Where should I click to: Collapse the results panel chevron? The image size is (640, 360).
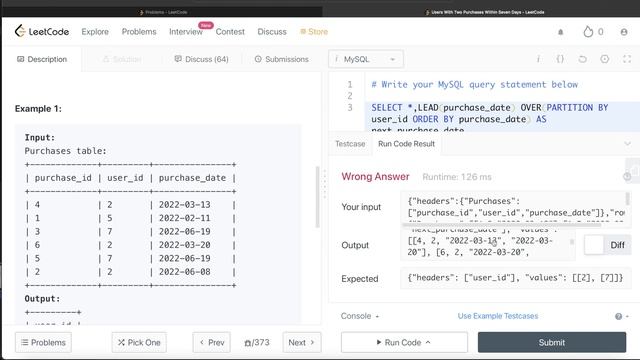coord(627,144)
